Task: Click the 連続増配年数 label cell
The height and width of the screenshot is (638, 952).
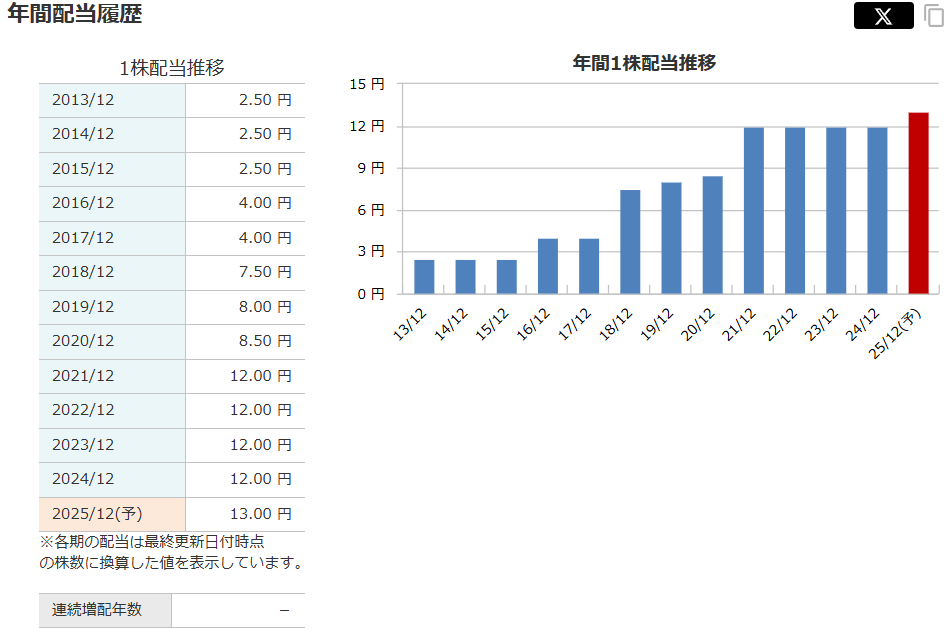Action: tap(97, 610)
